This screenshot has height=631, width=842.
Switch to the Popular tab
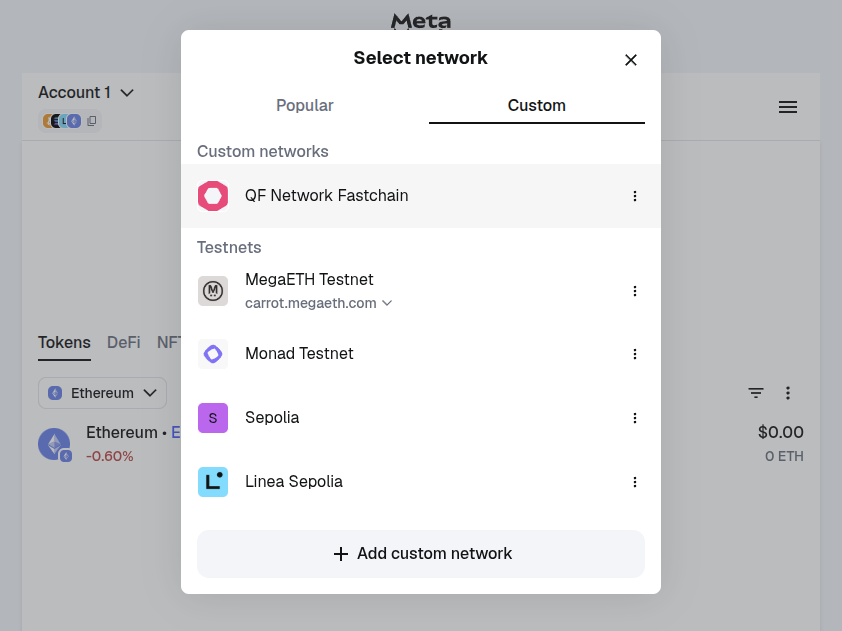point(304,105)
